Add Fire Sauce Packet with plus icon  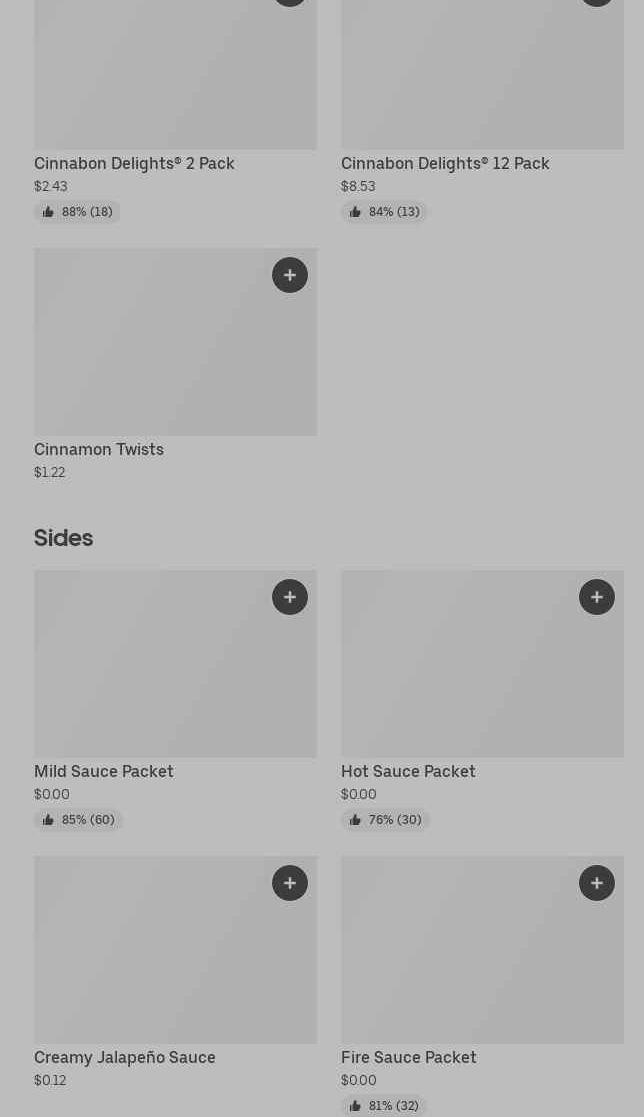coord(597,883)
